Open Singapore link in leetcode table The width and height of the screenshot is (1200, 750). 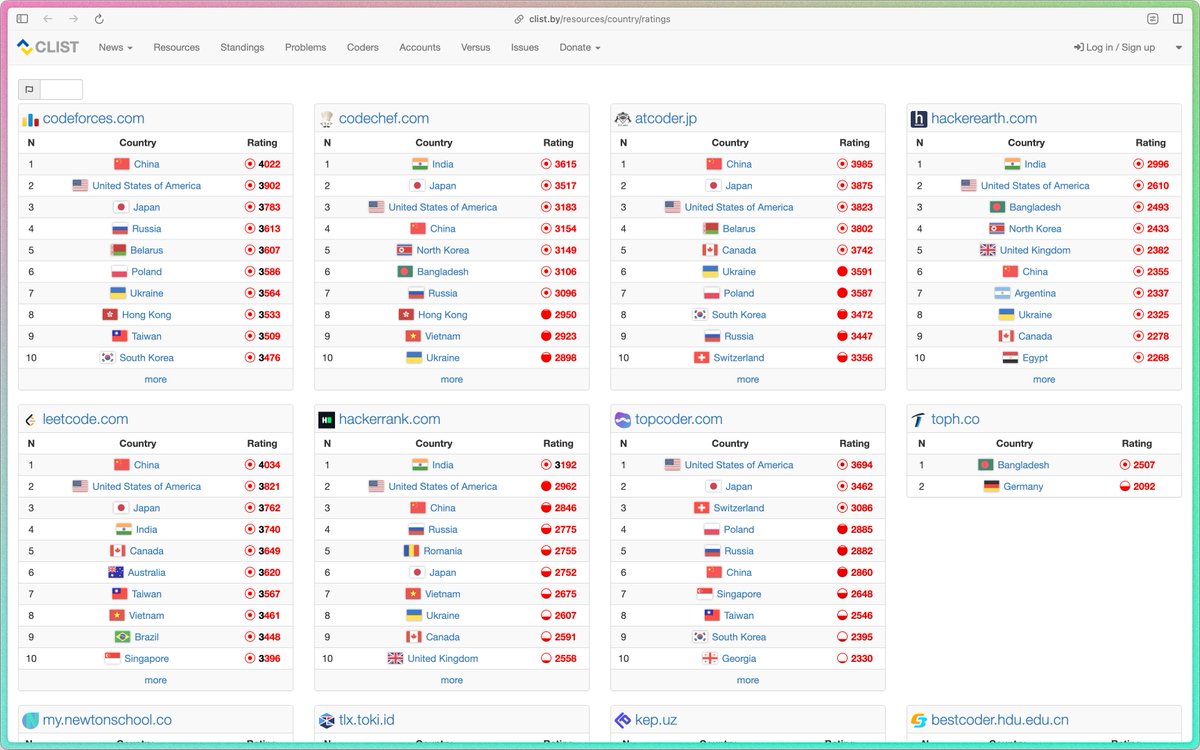(147, 659)
